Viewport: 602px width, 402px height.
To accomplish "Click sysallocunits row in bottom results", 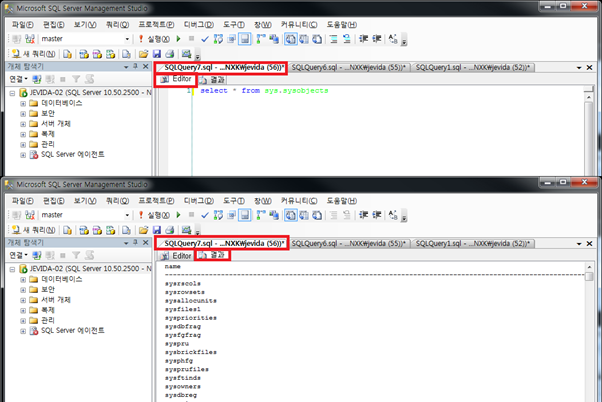I will tap(191, 301).
